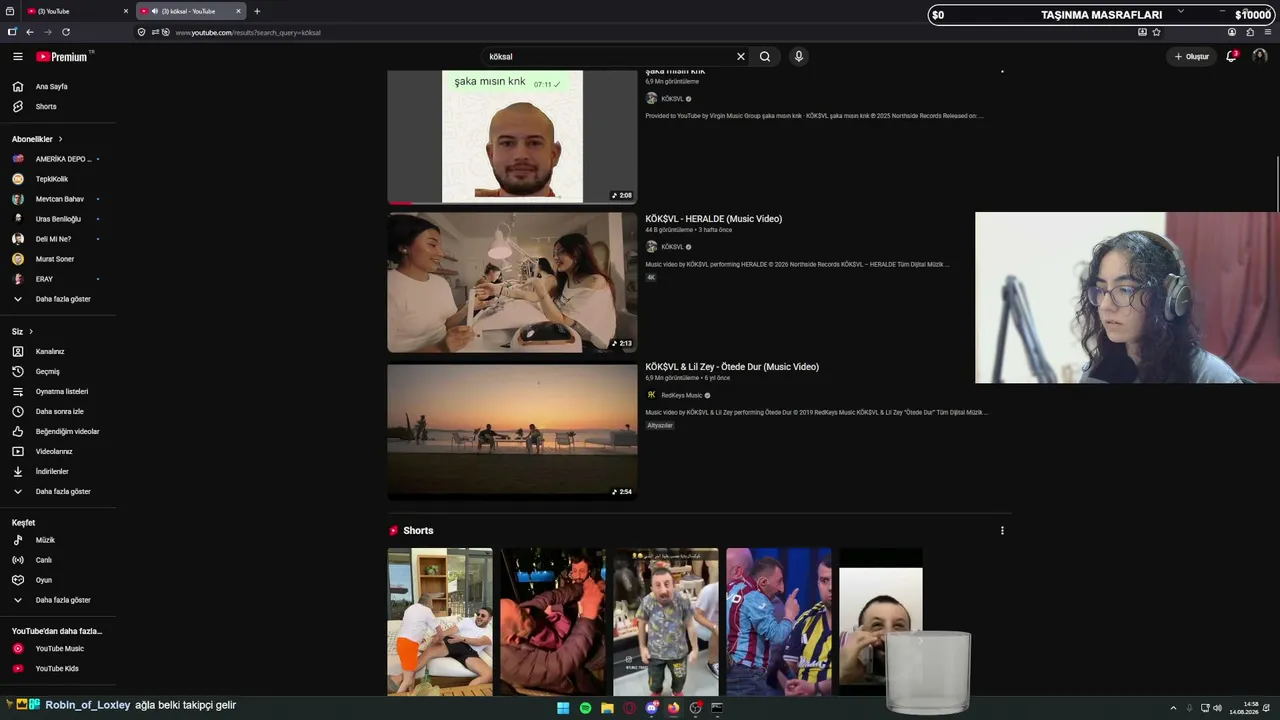Image resolution: width=1280 pixels, height=720 pixels.
Task: Open Geçmiş watch history
Action: pyautogui.click(x=58, y=372)
